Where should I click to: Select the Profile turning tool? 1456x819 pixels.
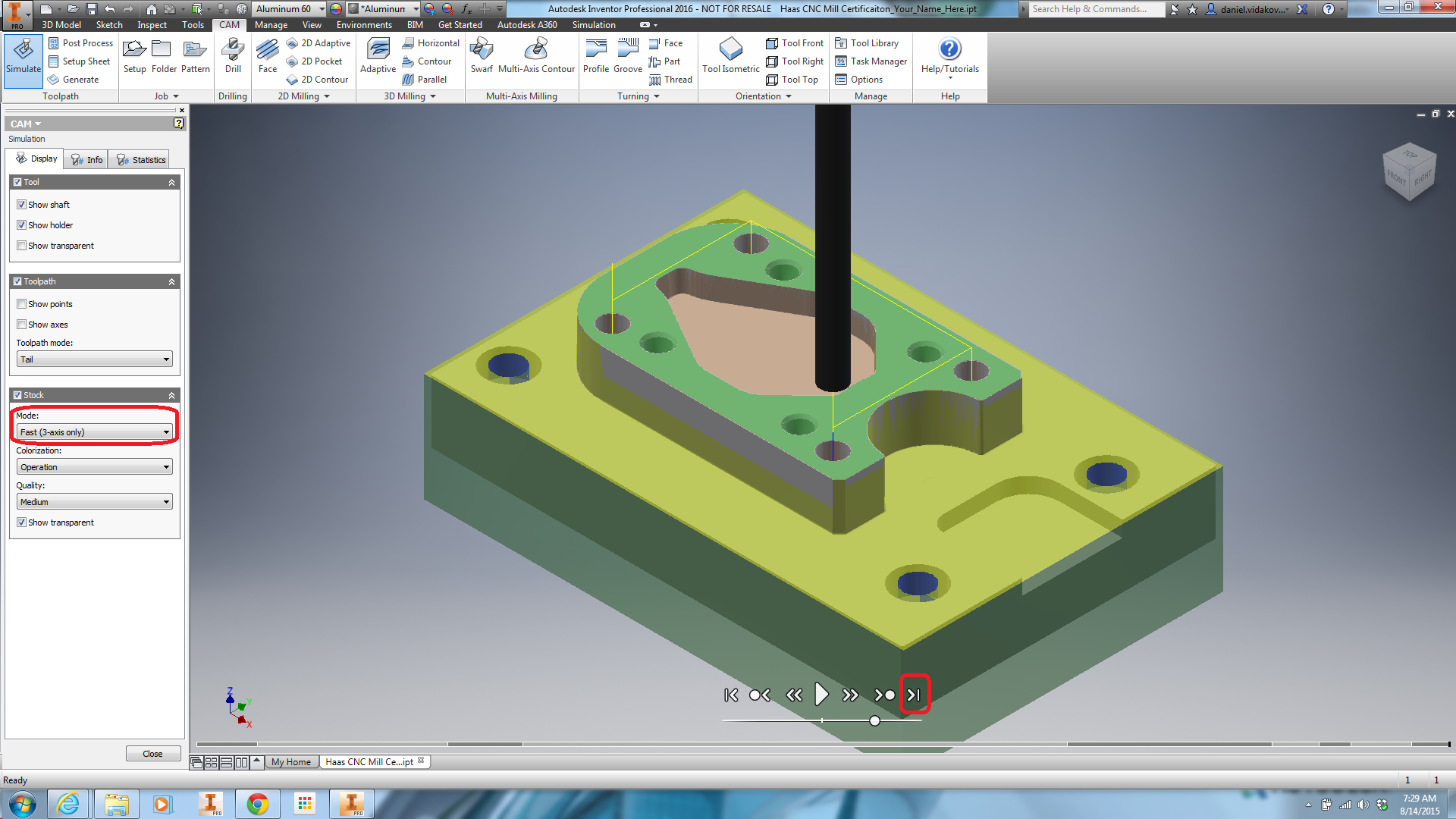(596, 57)
